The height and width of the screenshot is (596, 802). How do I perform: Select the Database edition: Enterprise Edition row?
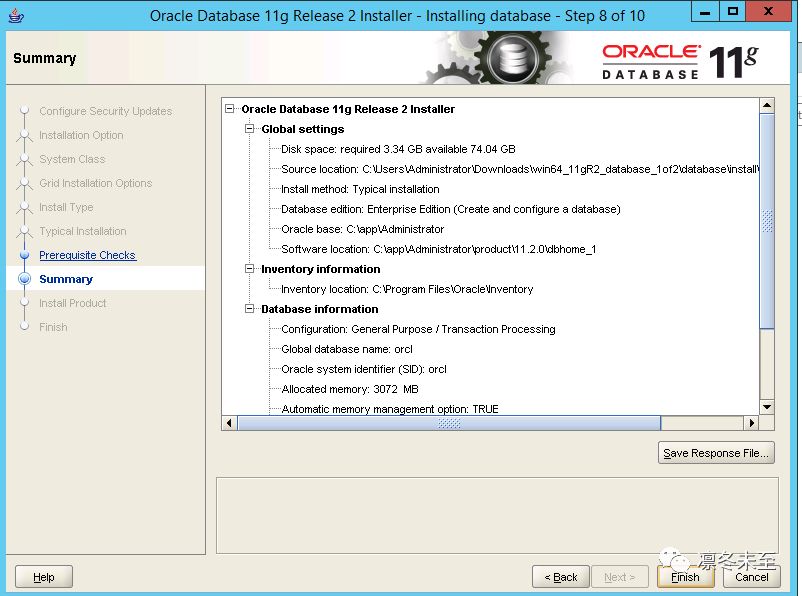point(451,209)
